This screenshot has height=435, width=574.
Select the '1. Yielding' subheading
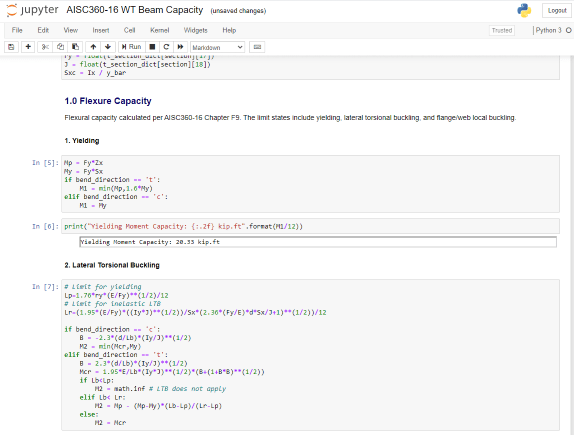[x=82, y=141]
